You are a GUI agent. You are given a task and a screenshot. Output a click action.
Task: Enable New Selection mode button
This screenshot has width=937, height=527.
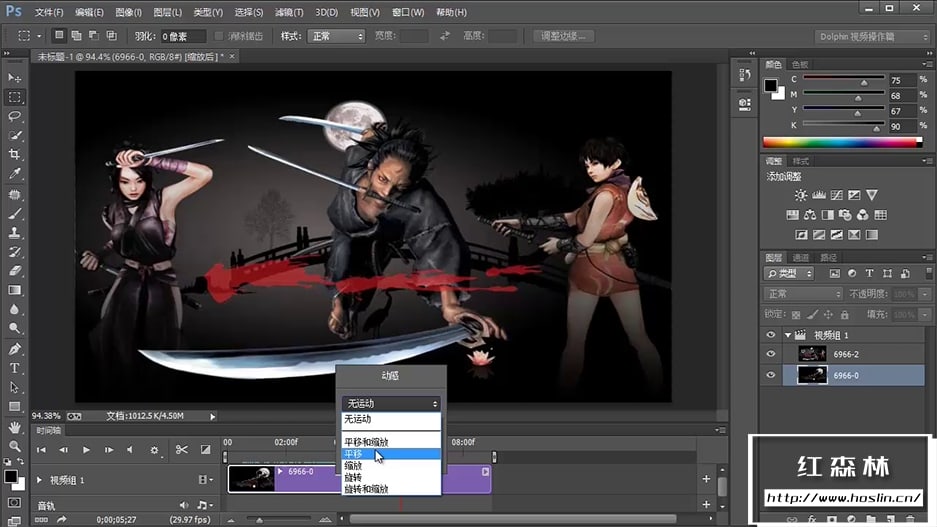coord(59,36)
